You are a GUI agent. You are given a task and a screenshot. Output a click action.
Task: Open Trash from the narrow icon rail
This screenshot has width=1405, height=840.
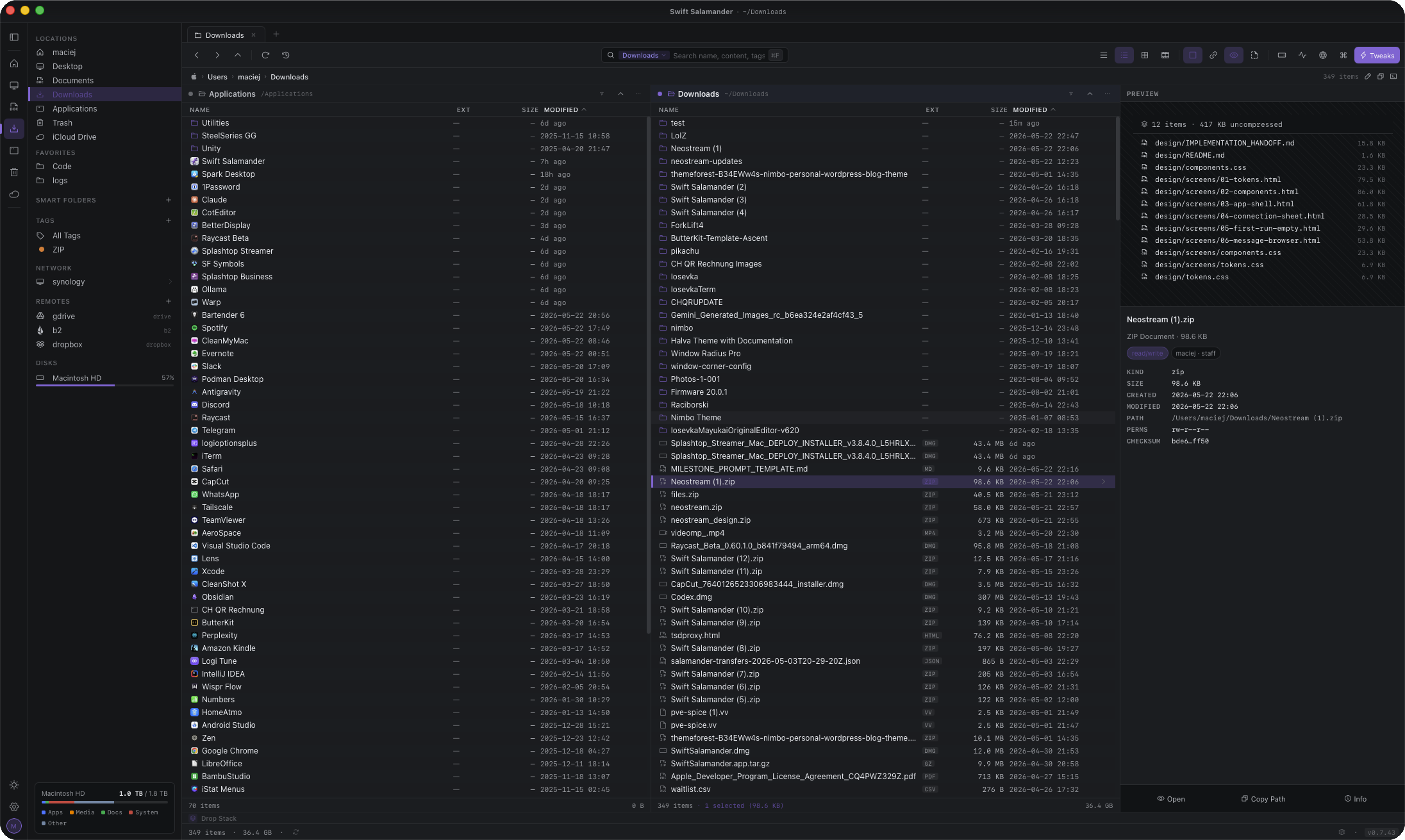click(x=14, y=172)
